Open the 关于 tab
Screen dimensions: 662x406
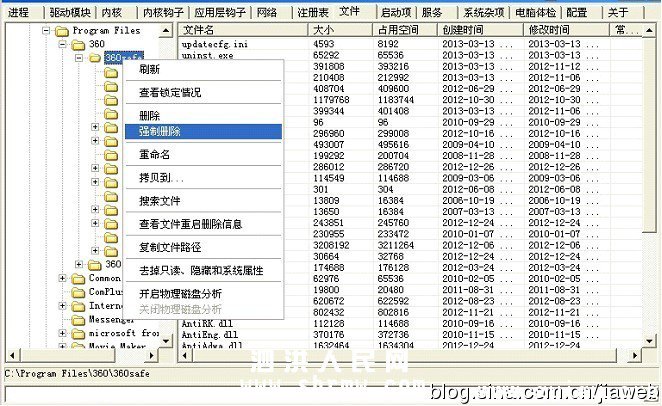618,13
